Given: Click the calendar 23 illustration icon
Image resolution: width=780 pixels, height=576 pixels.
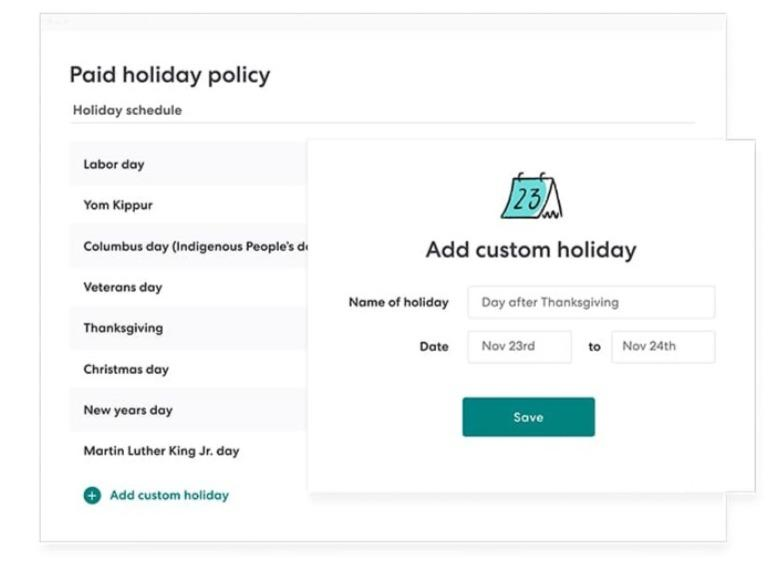Looking at the screenshot, I should [x=531, y=196].
